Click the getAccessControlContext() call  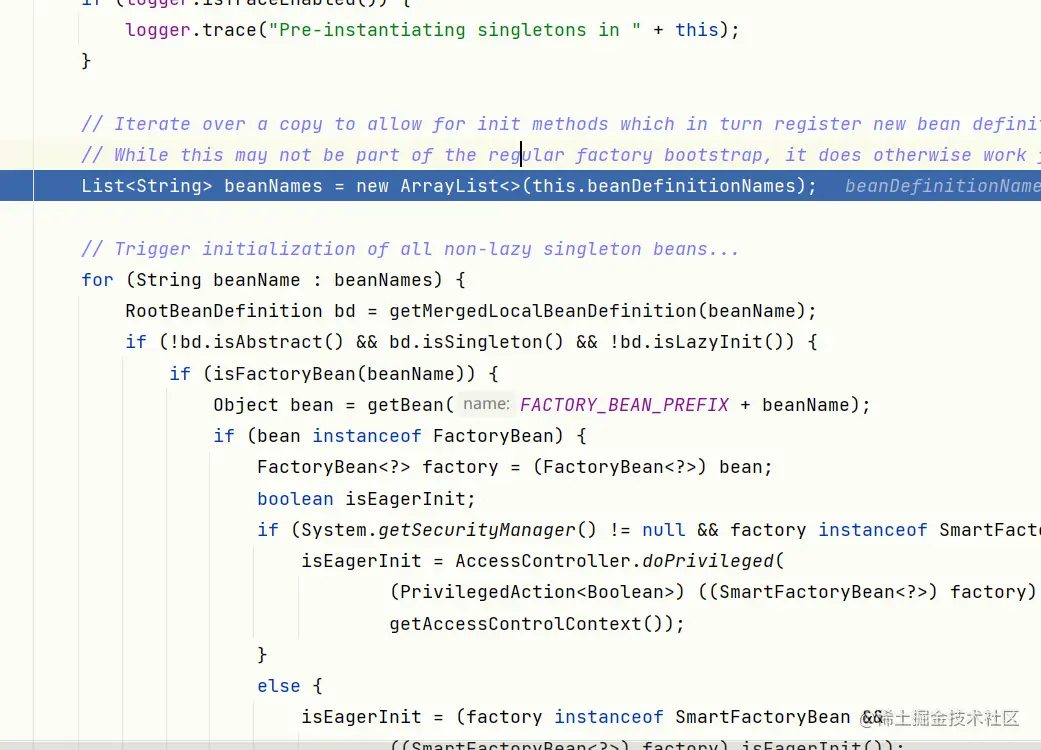tap(531, 624)
